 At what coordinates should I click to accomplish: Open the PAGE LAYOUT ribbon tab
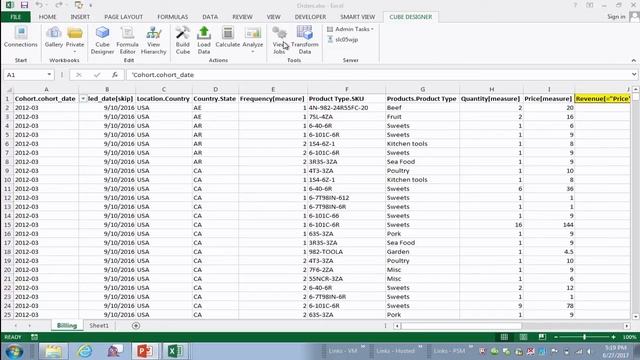124,17
